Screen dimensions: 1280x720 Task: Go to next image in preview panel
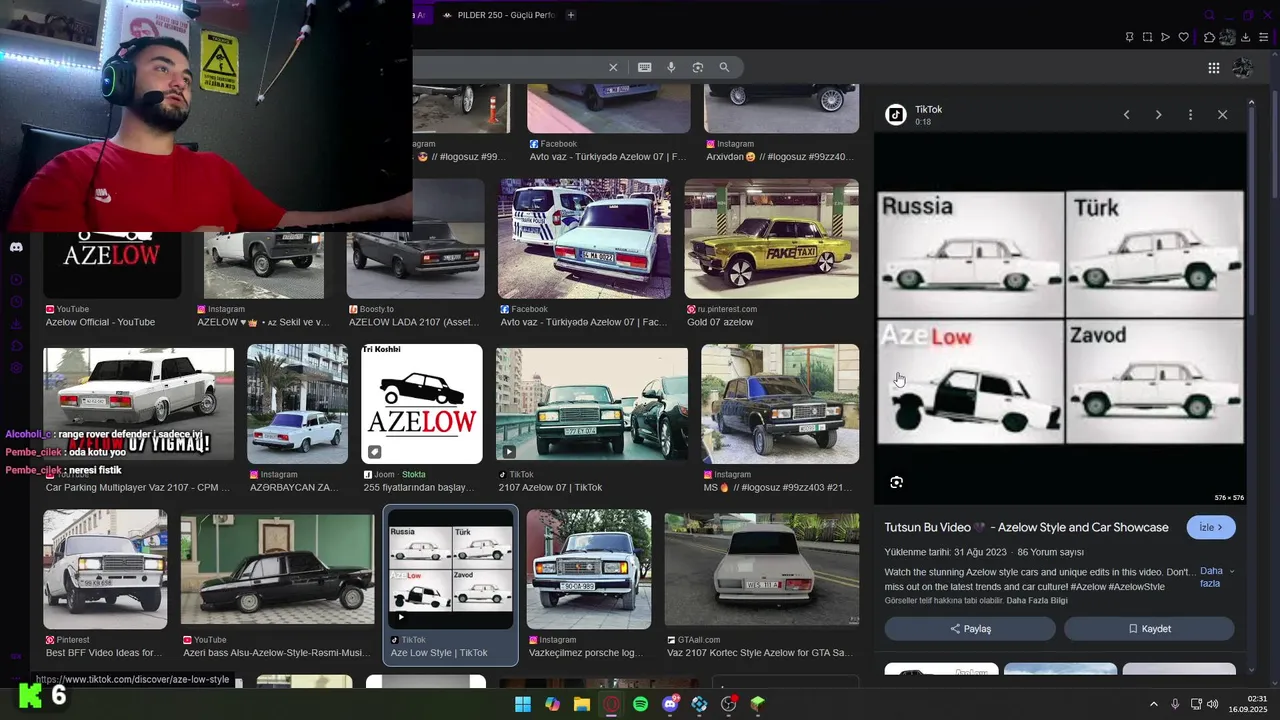click(x=1158, y=115)
